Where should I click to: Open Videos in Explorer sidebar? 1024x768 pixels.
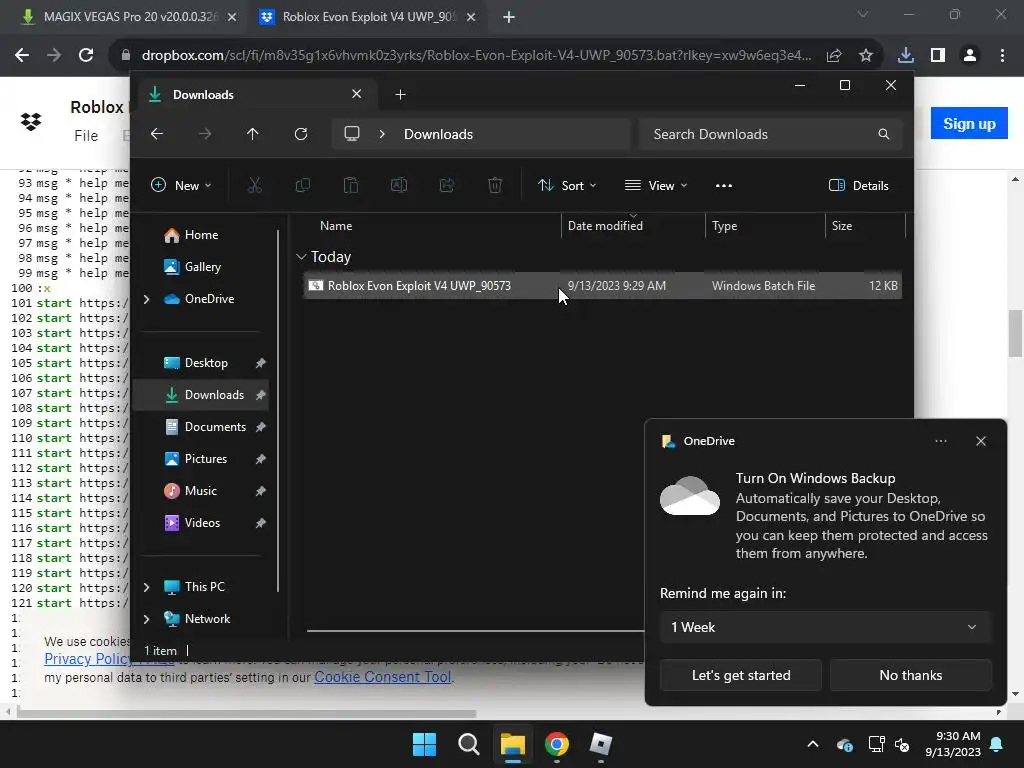click(202, 523)
